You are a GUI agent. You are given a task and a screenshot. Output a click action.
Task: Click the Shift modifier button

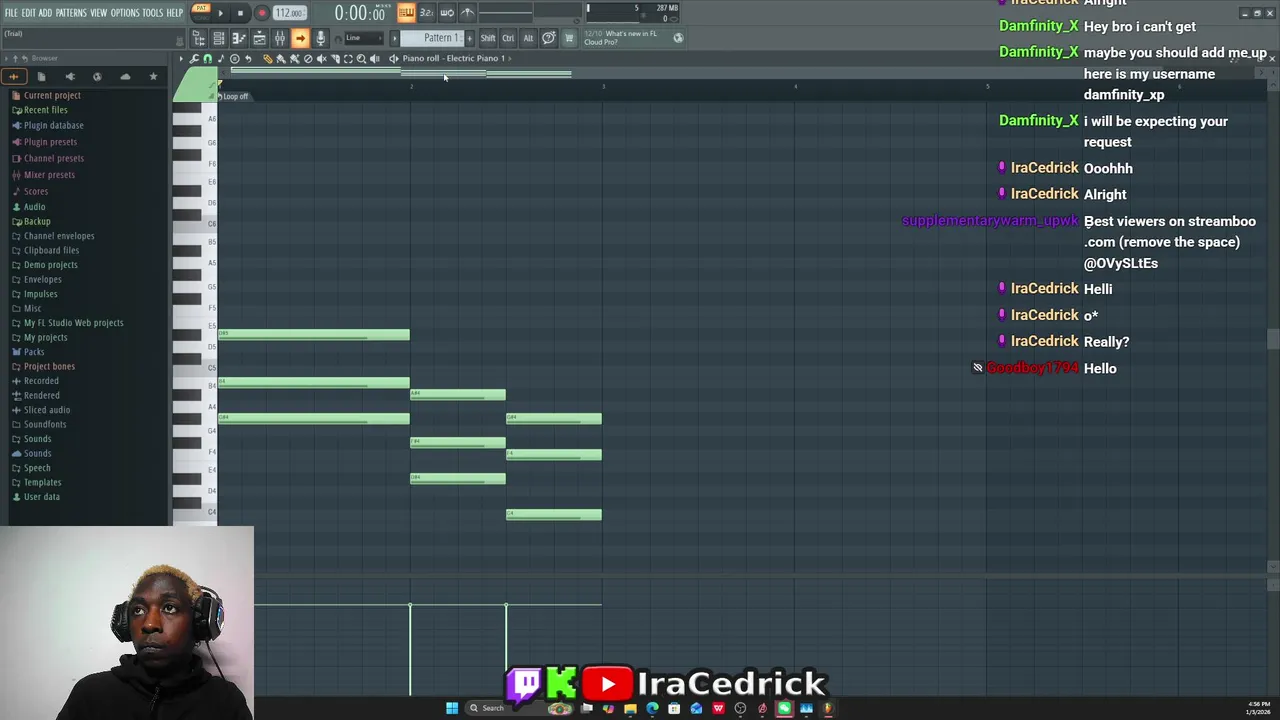tap(488, 38)
